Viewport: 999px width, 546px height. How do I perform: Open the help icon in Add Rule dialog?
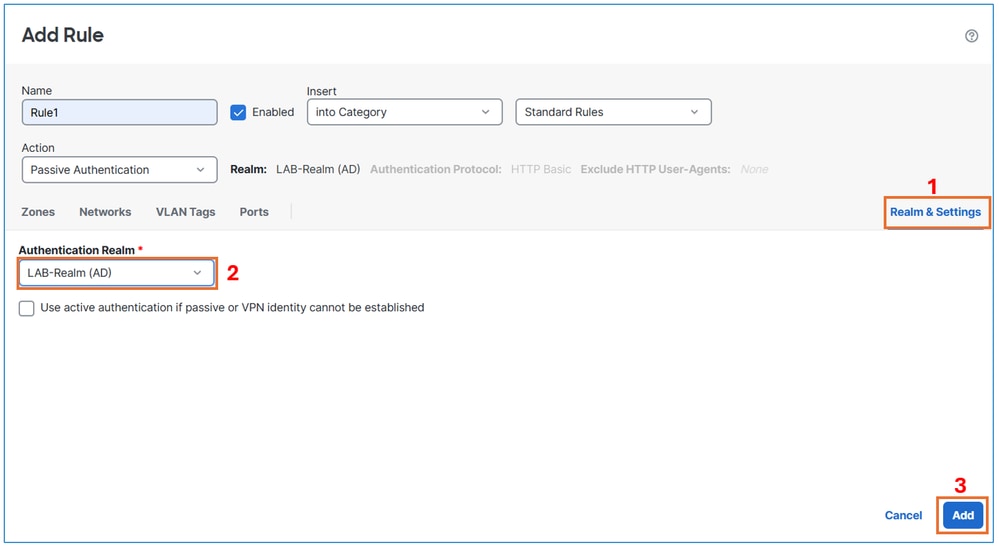coord(971,36)
